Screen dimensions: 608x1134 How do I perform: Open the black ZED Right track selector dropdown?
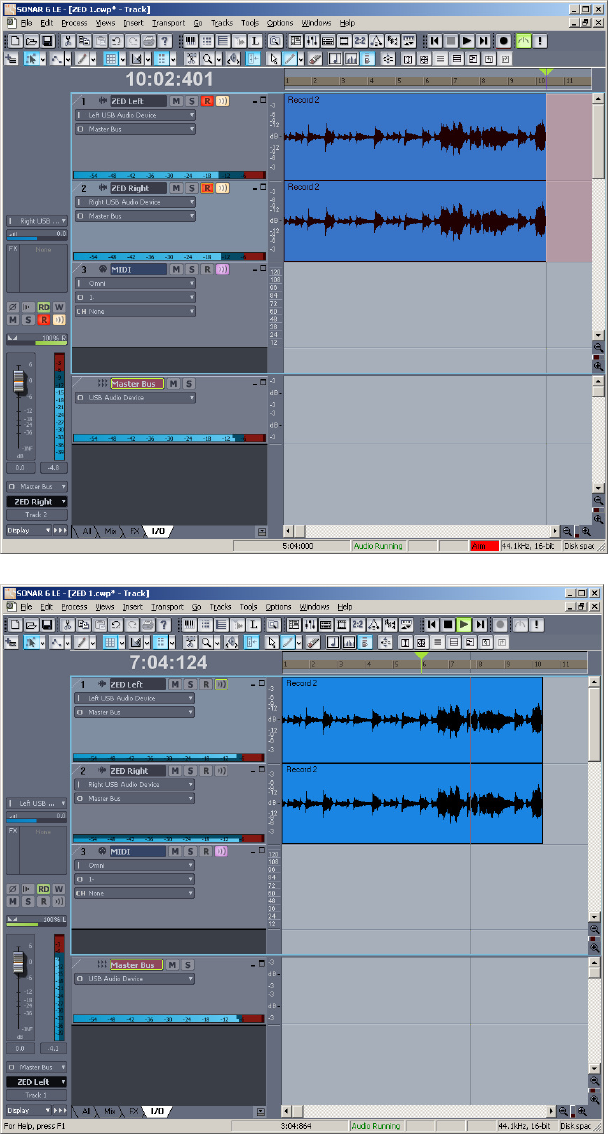coord(38,502)
